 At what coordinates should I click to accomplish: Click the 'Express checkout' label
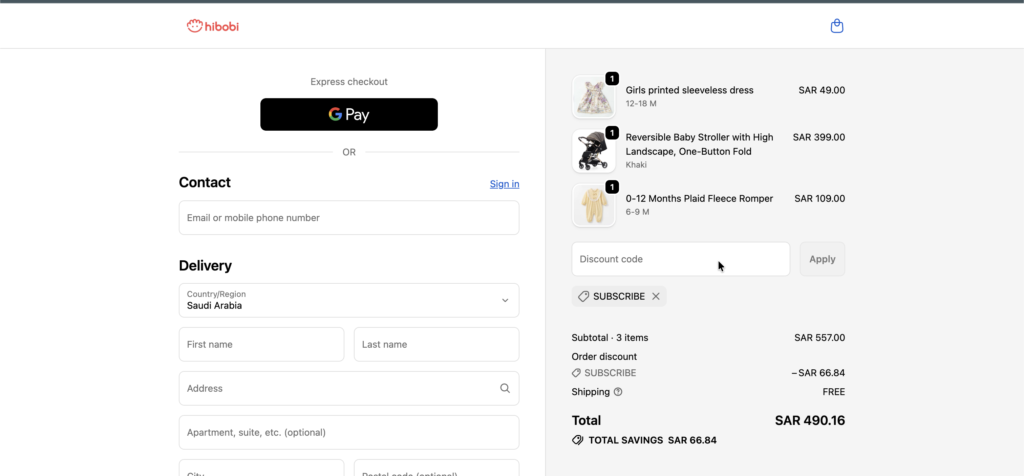(349, 82)
